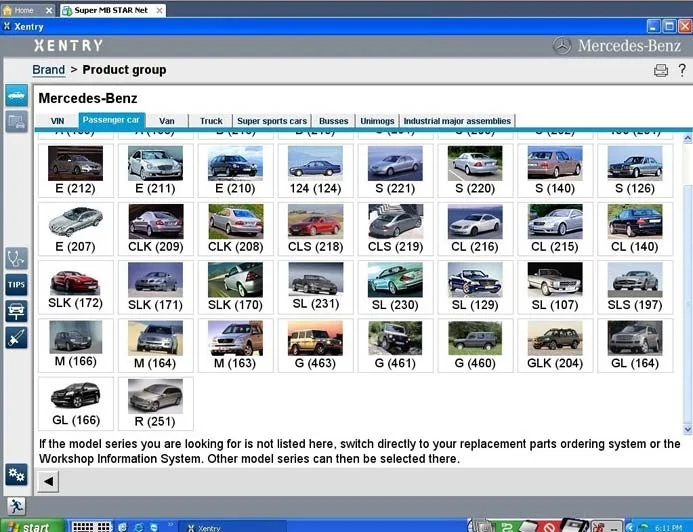Switch to the Home tab
This screenshot has height=532, width=693.
point(27,10)
